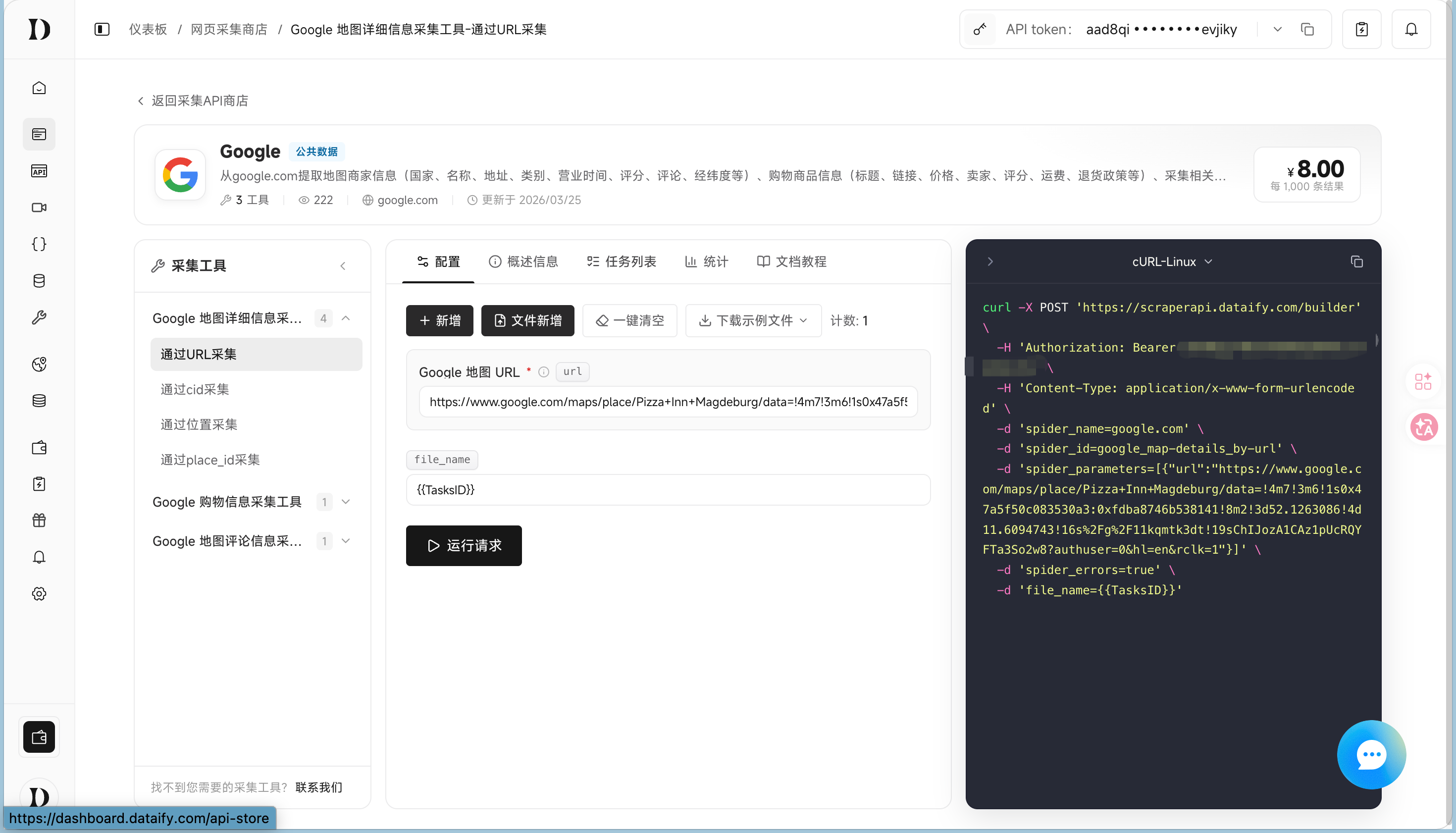1456x833 pixels.
Task: Toggle the sidebar panel icon beside breadcrumbs
Action: [x=102, y=29]
